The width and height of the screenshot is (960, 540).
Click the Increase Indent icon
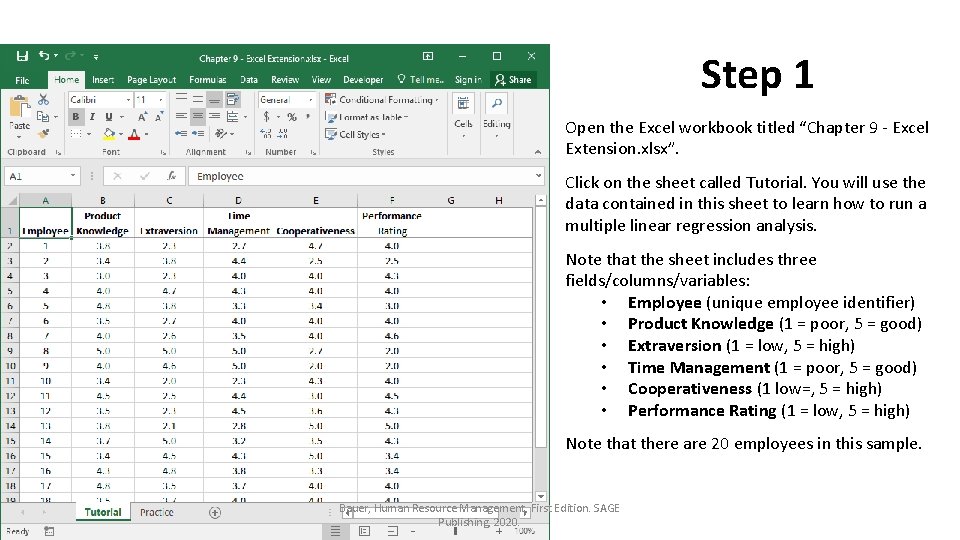[198, 133]
